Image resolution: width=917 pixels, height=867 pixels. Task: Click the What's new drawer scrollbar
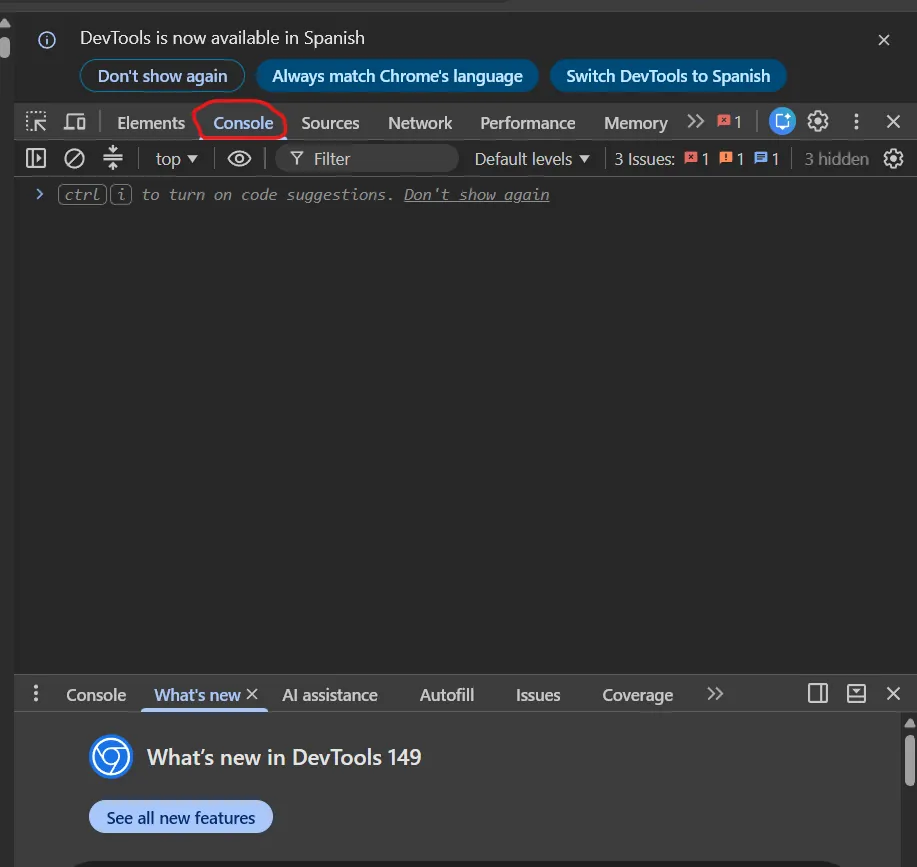pos(909,760)
